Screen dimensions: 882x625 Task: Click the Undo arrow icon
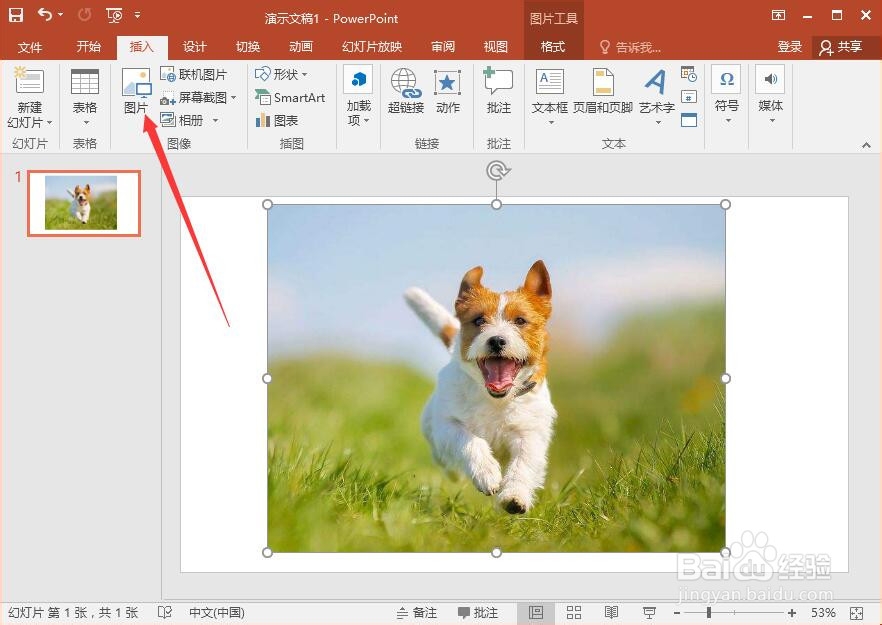tap(45, 15)
